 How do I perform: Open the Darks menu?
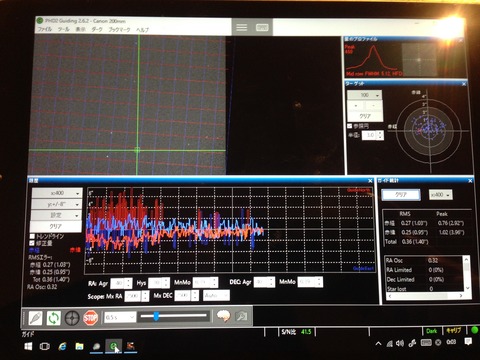[x=97, y=29]
